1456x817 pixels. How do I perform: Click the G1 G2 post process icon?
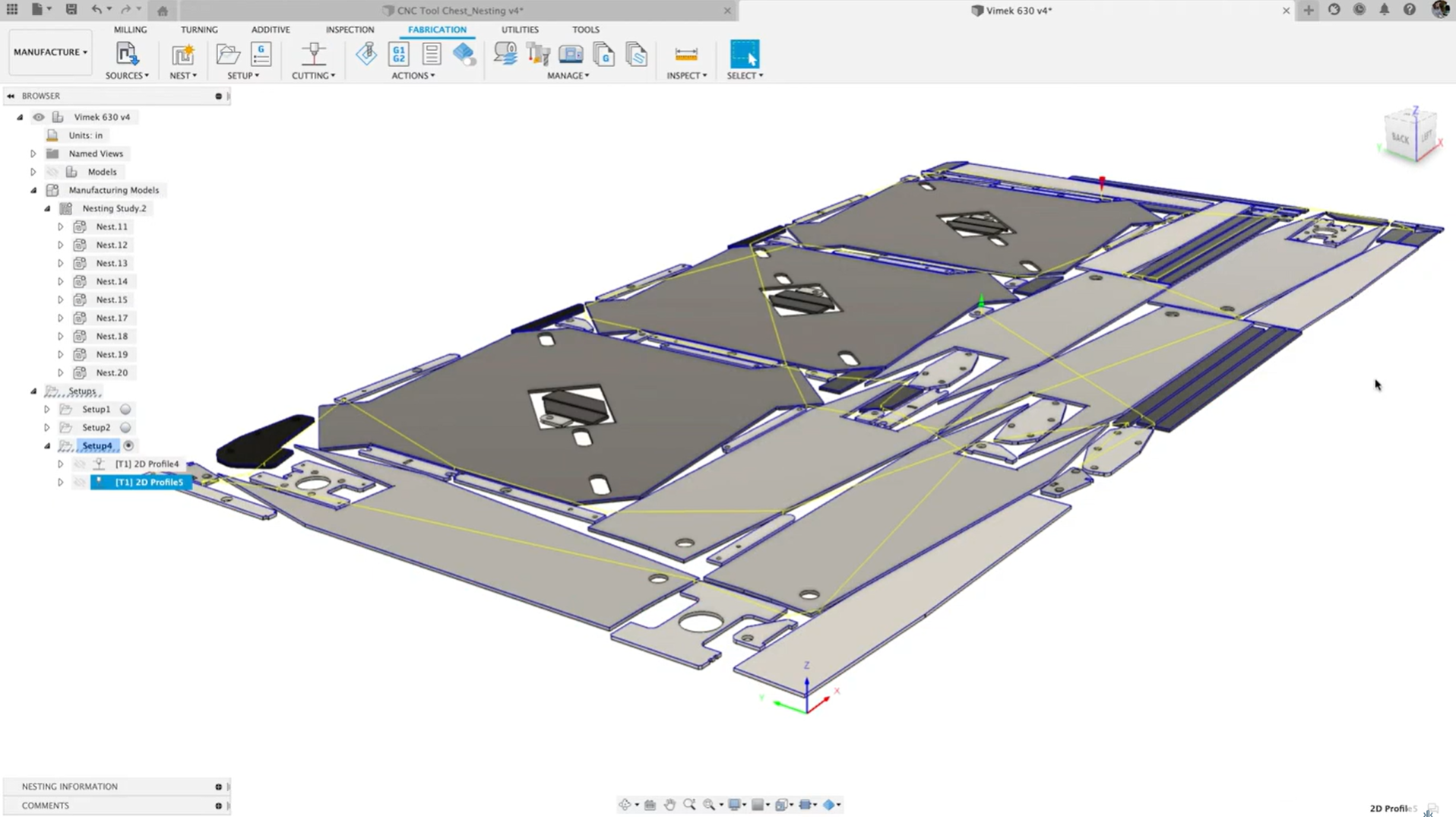(x=399, y=54)
